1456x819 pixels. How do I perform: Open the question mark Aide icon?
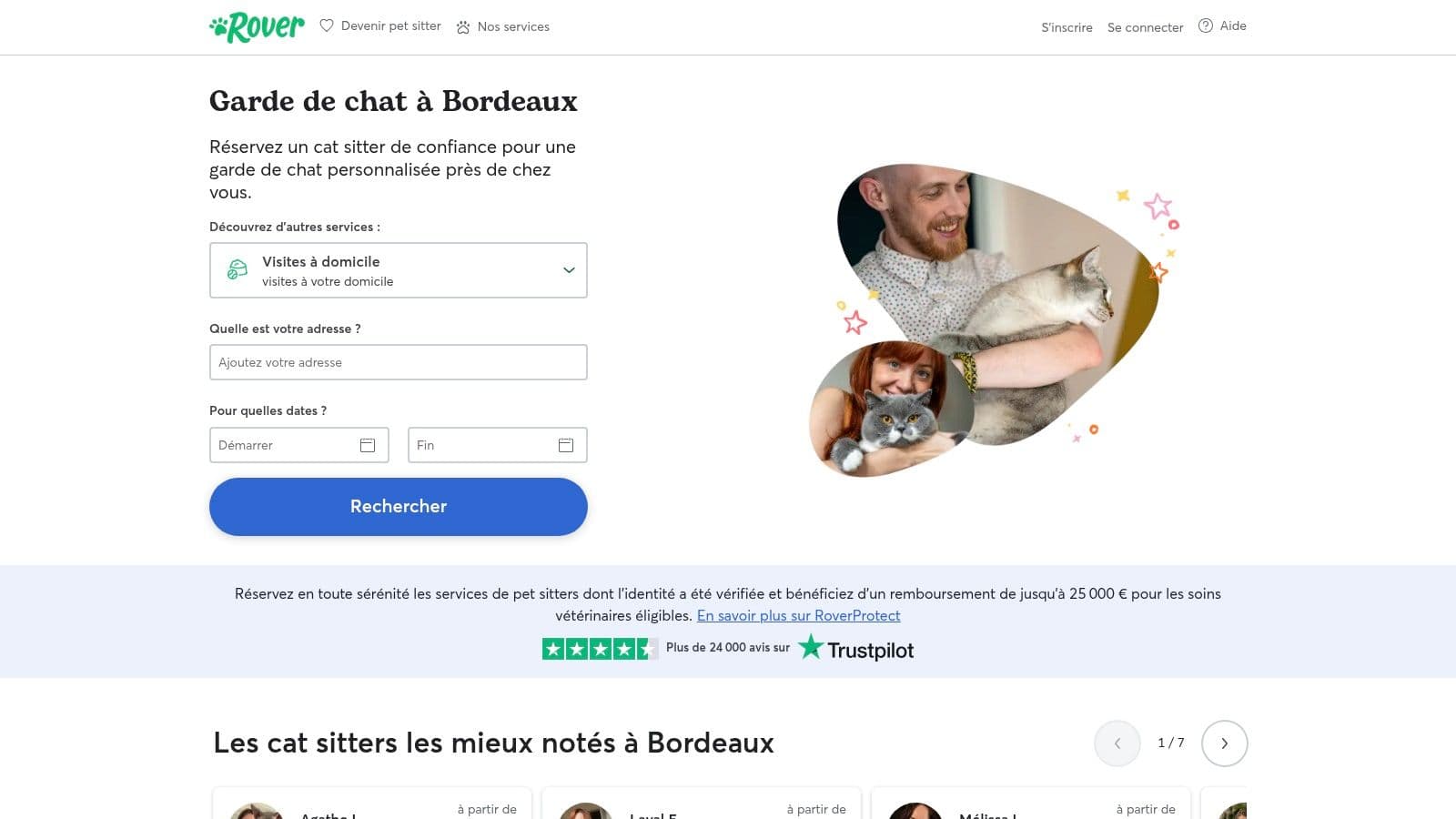pyautogui.click(x=1206, y=25)
